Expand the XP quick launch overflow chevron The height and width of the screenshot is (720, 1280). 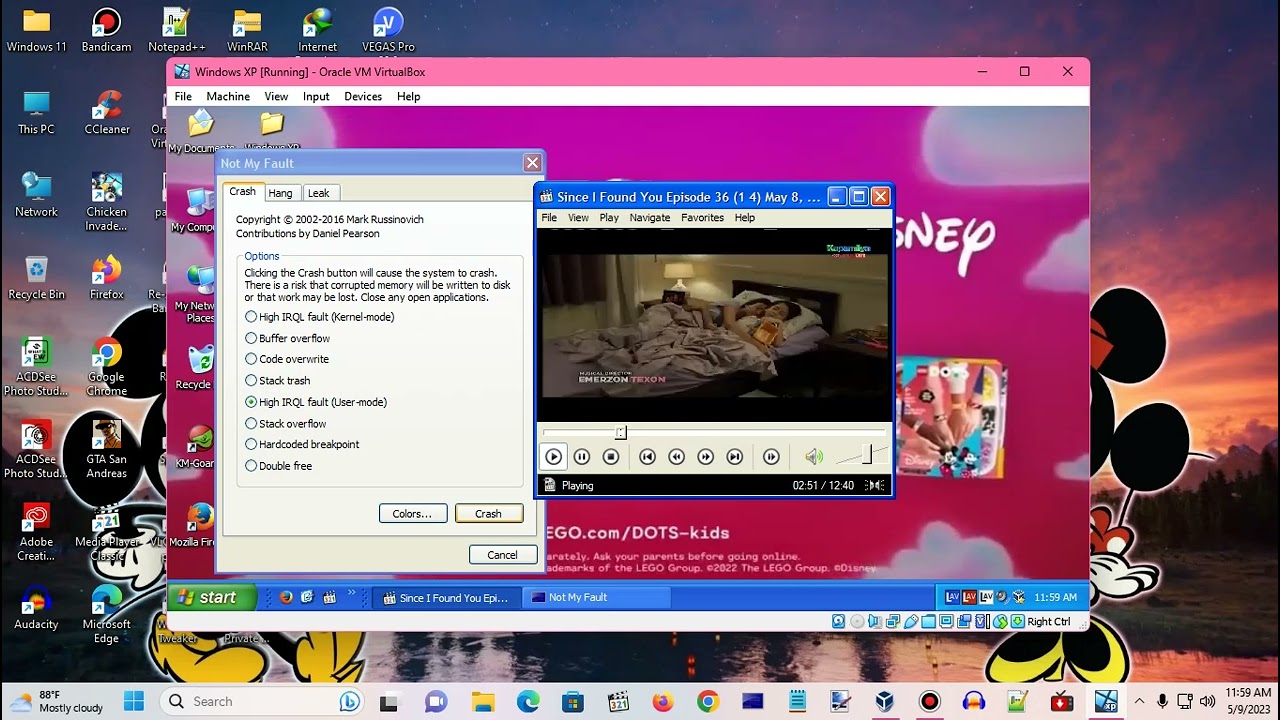point(351,594)
